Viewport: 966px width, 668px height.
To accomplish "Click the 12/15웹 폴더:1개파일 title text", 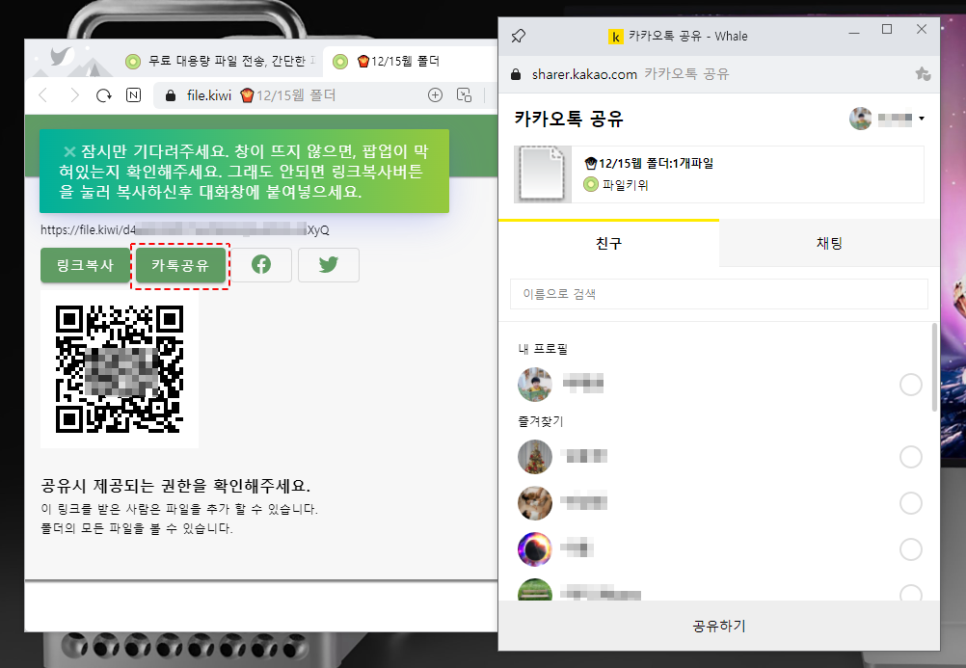I will (x=649, y=163).
